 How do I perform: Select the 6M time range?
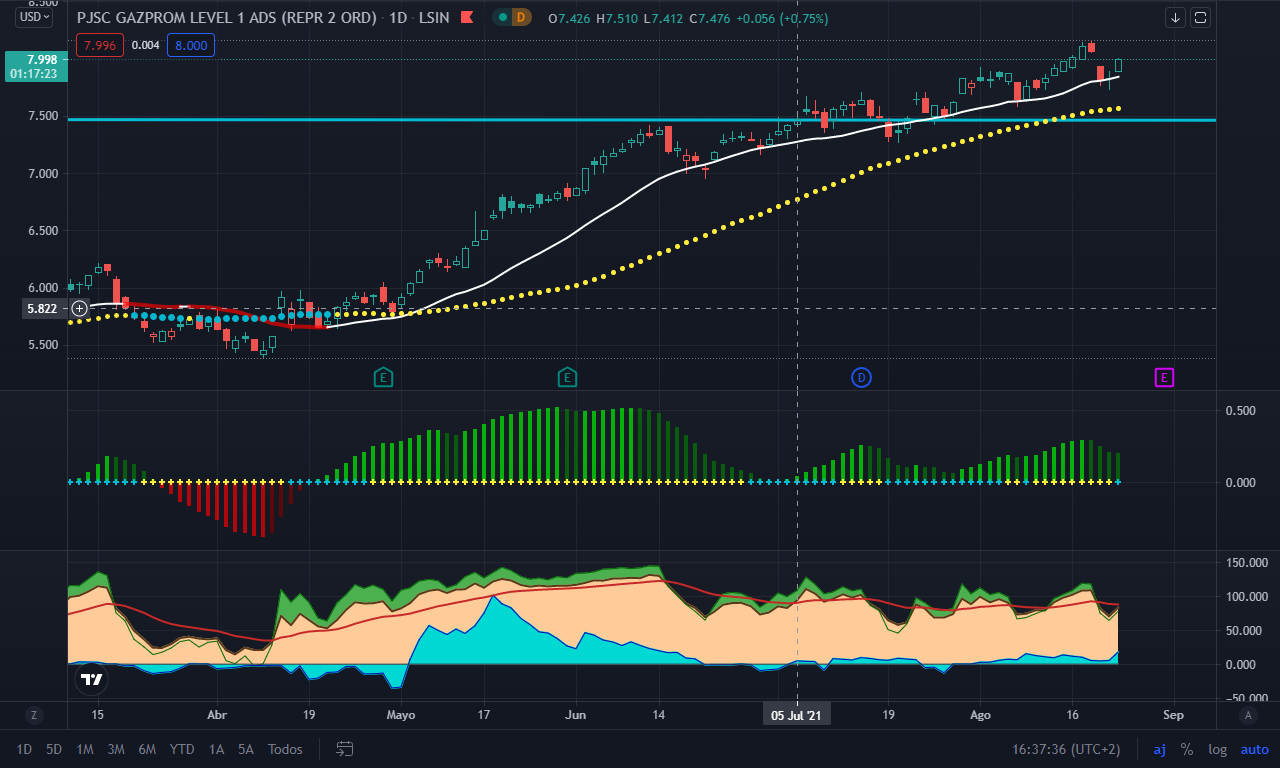pos(147,749)
